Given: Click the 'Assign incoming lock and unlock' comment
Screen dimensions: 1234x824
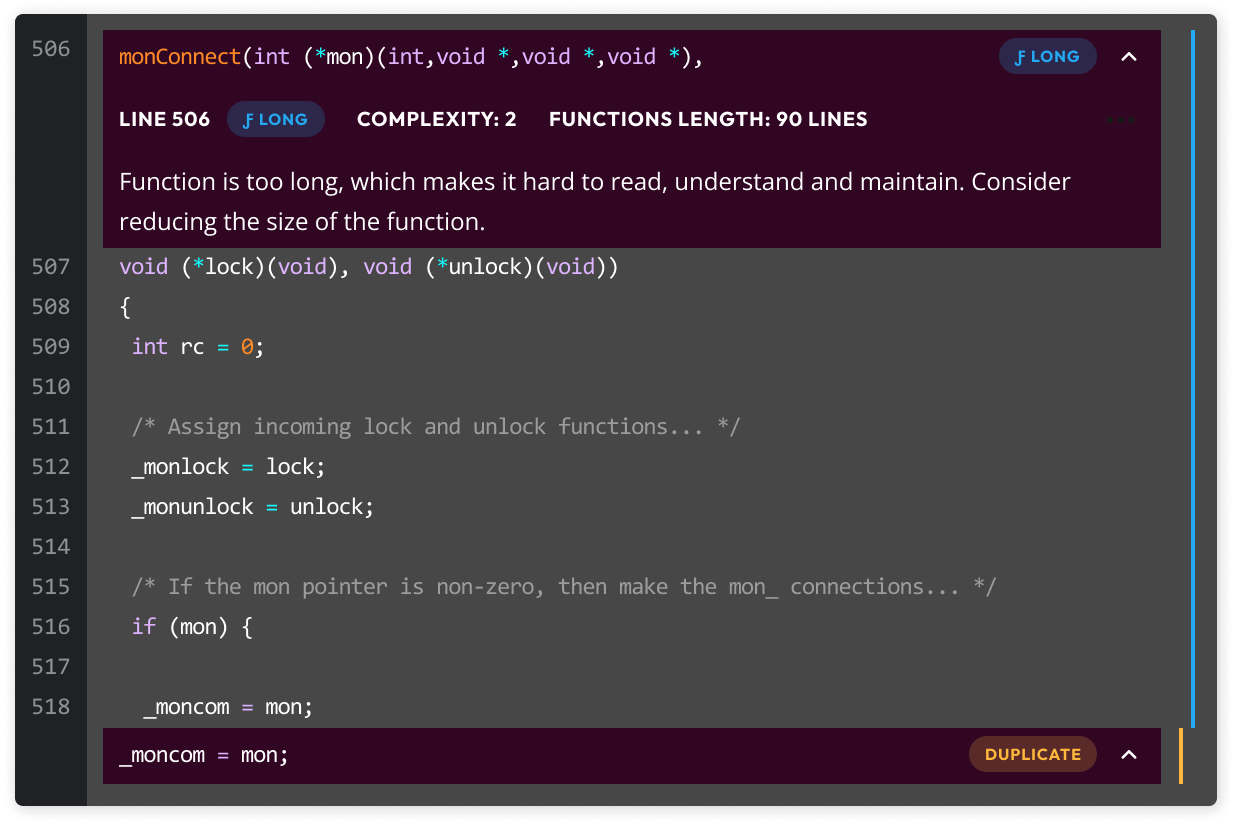Looking at the screenshot, I should (436, 427).
